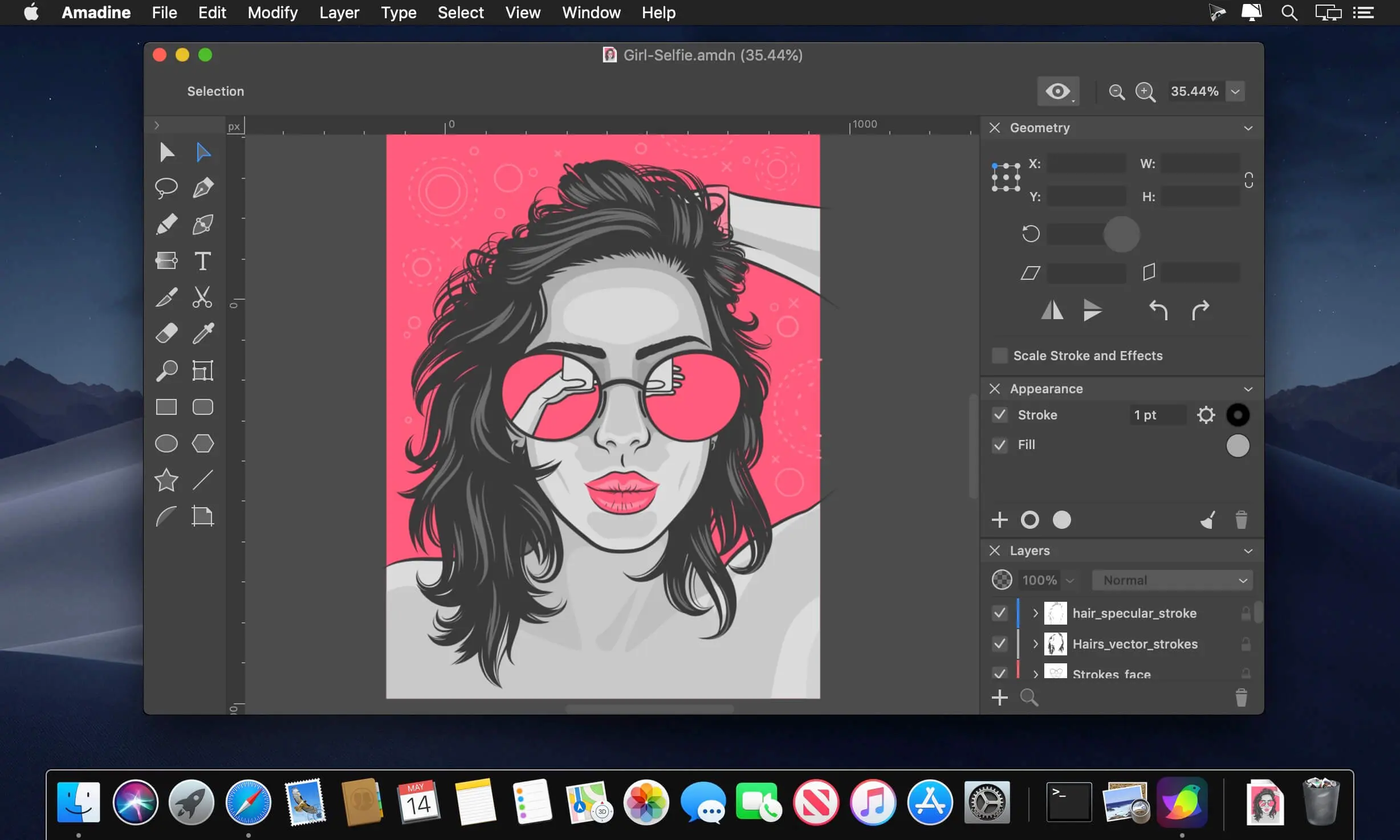
Task: Open the Modify menu
Action: pyautogui.click(x=272, y=12)
